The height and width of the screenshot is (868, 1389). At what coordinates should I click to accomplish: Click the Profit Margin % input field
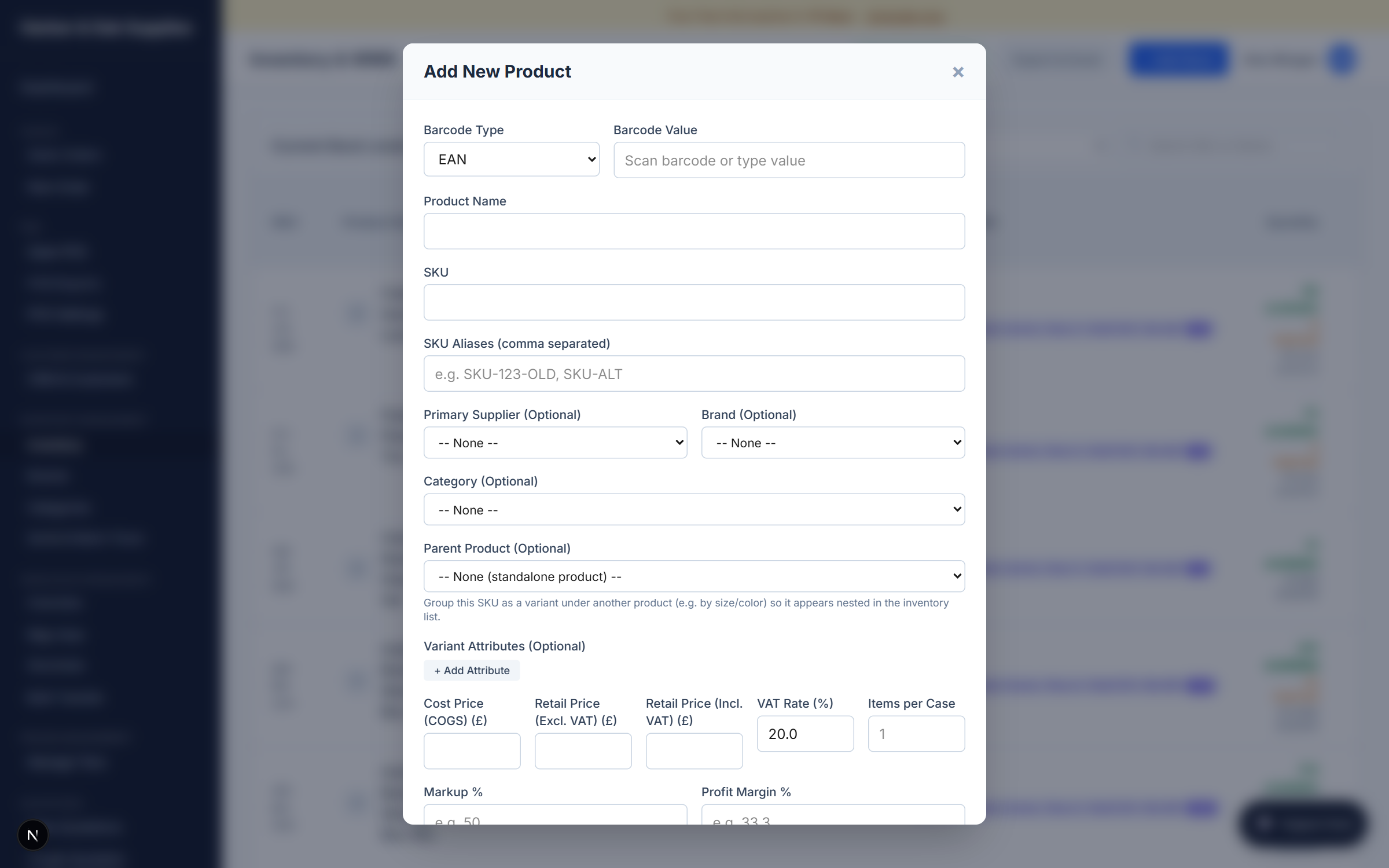coord(833,815)
